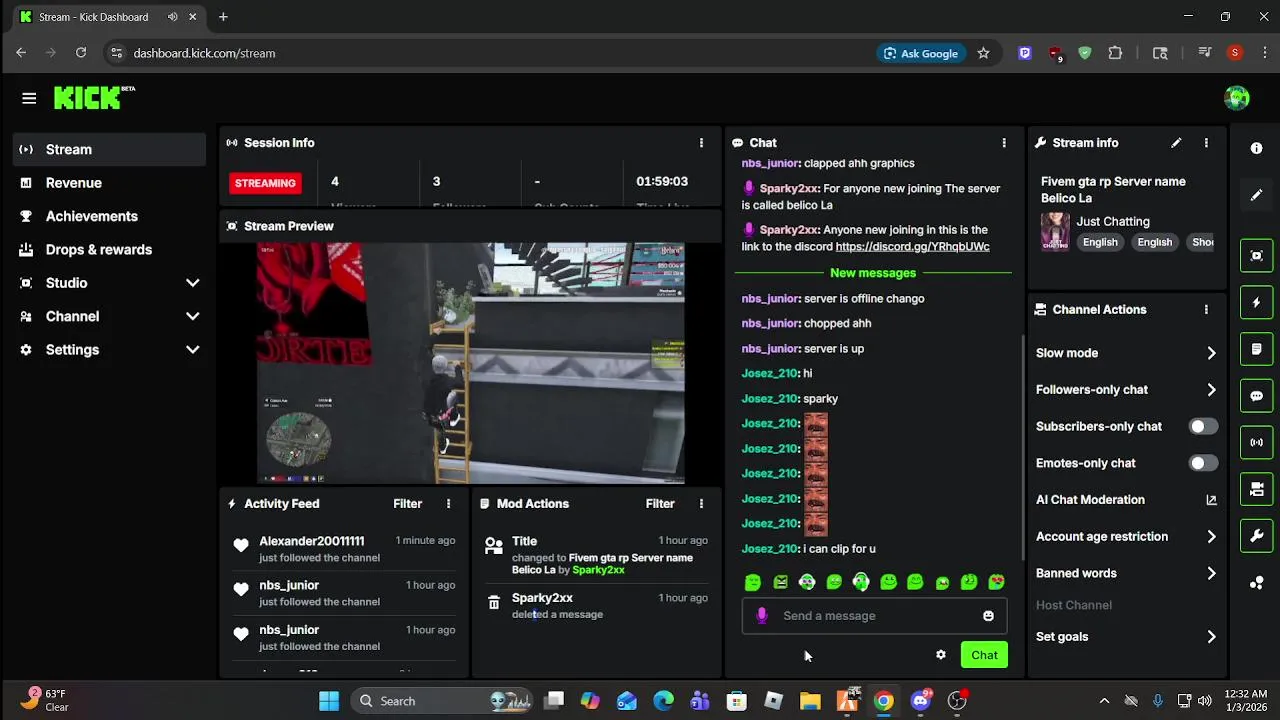The height and width of the screenshot is (720, 1280).
Task: Open File Explorer from taskbar
Action: [810, 701]
